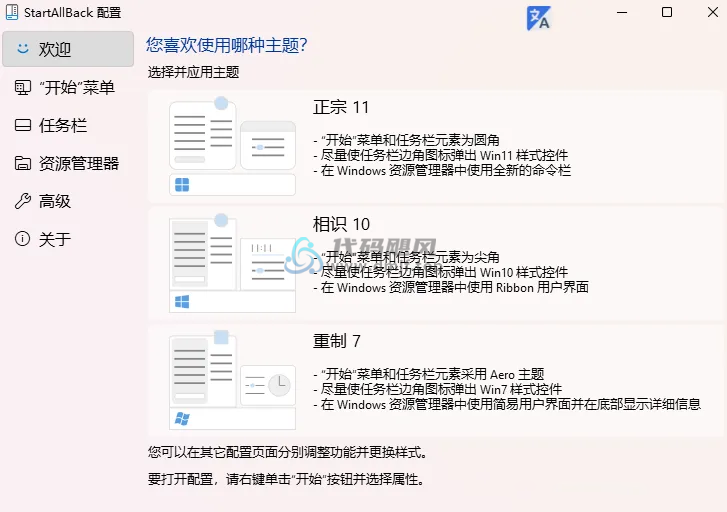Select the 正宗 11 theme preview image
Viewport: 727px width, 512px height.
coord(232,146)
